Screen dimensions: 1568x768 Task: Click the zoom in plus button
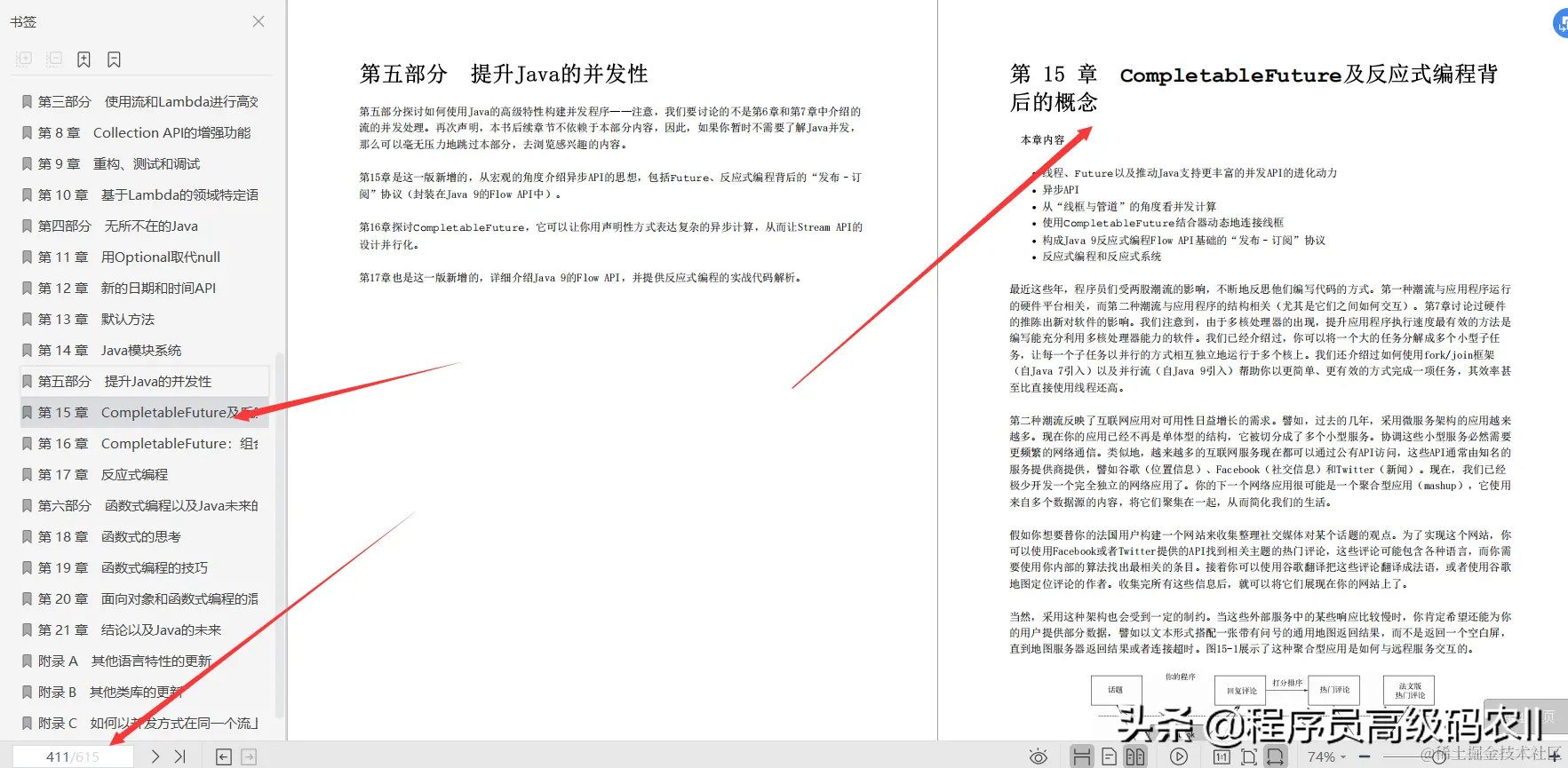1555,756
